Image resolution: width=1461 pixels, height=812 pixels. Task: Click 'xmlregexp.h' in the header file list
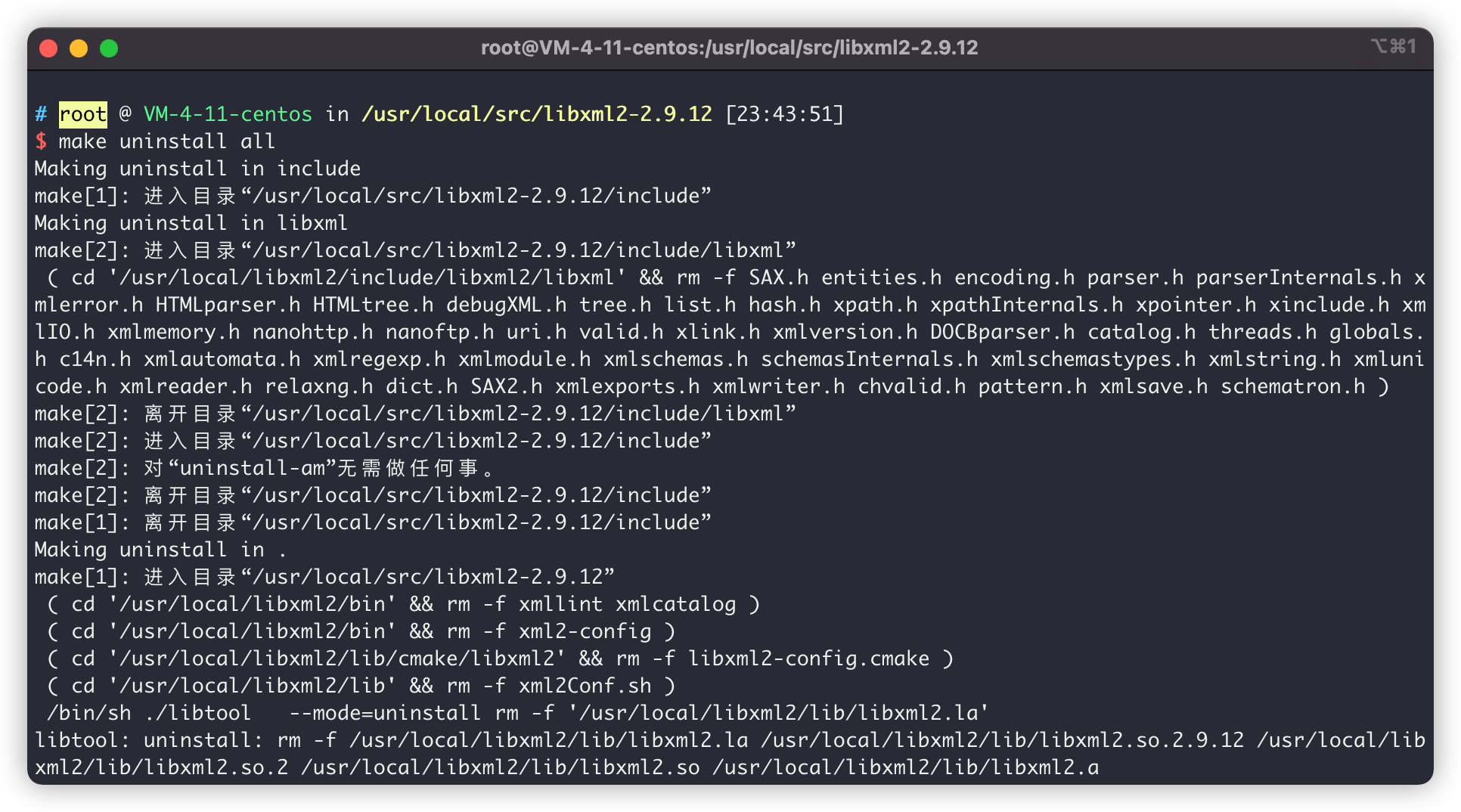[379, 359]
